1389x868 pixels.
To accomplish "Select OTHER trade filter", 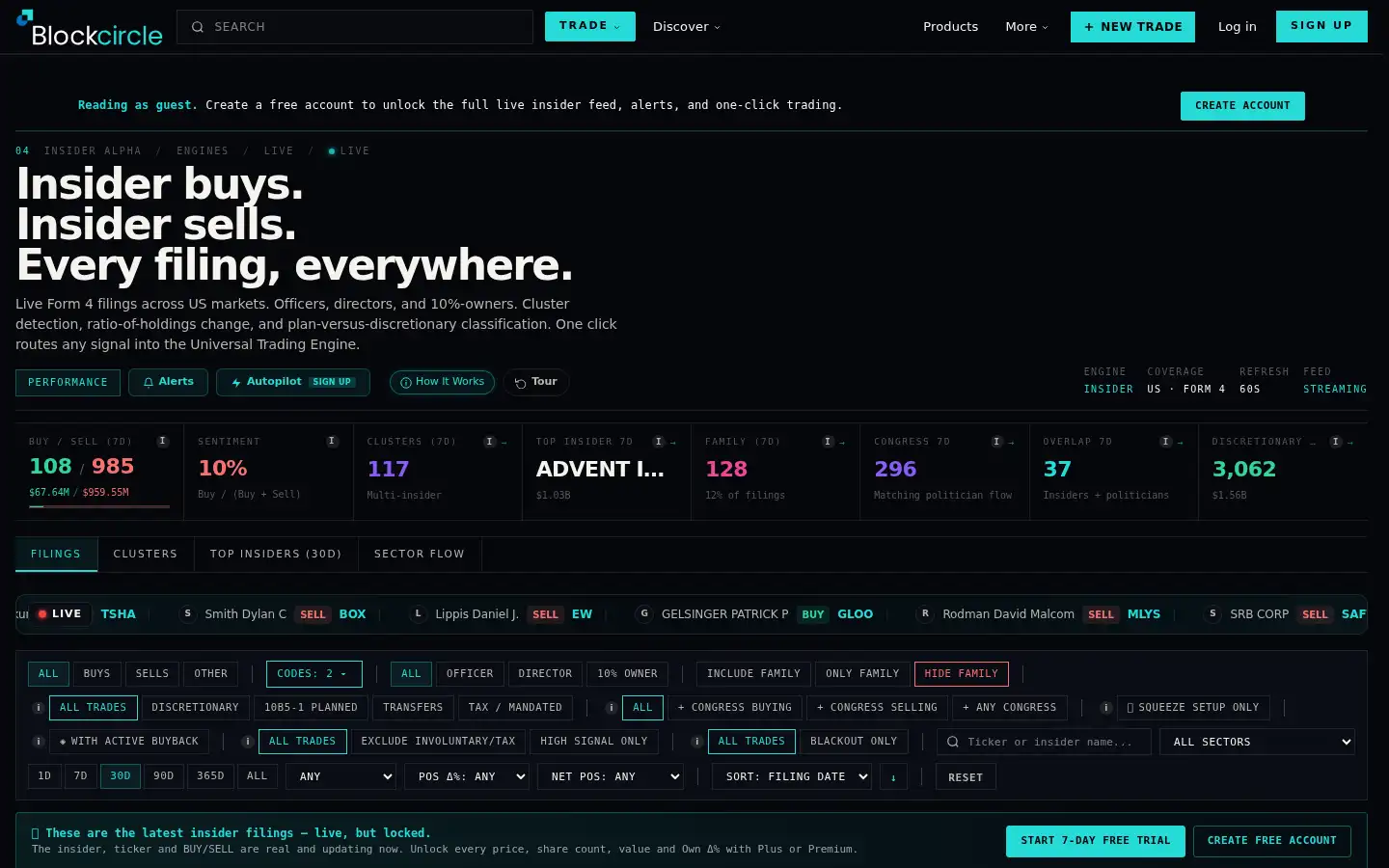I will click(x=211, y=674).
